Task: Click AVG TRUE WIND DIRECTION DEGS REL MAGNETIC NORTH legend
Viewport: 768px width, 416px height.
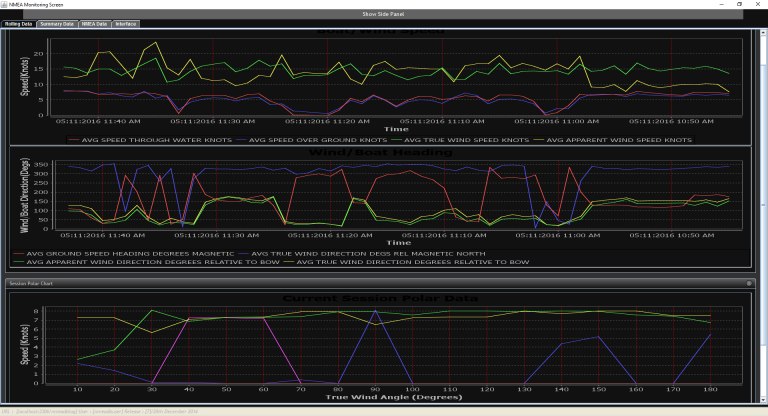Action: coord(361,254)
